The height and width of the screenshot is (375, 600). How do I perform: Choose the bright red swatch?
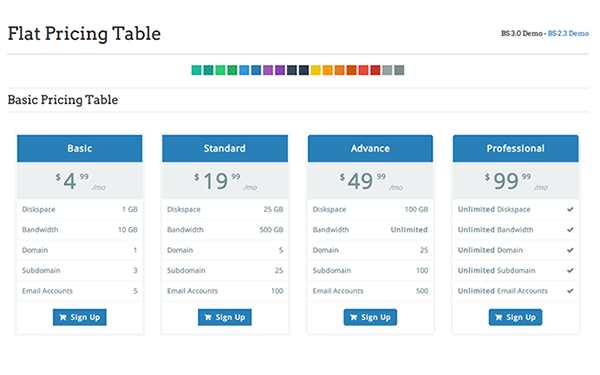[x=363, y=70]
